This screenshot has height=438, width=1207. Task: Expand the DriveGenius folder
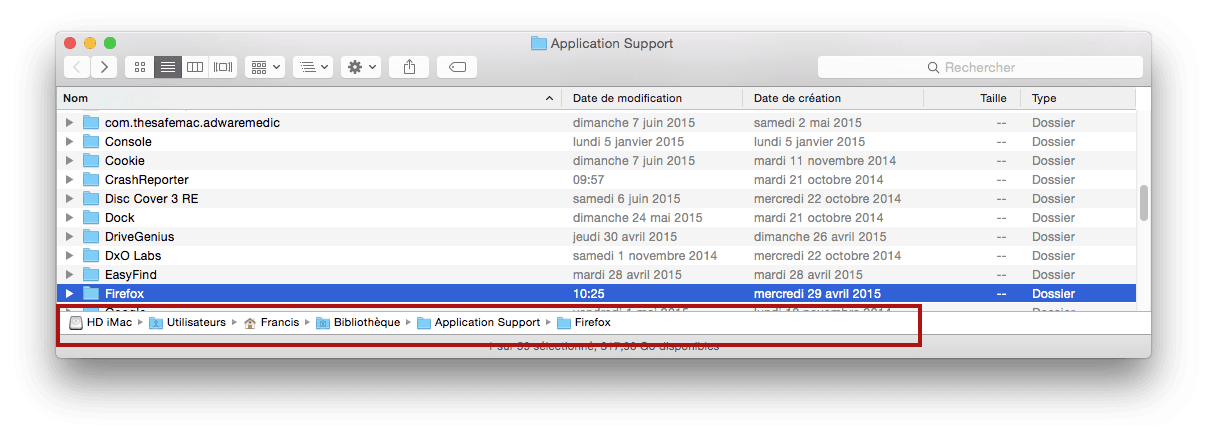[69, 237]
